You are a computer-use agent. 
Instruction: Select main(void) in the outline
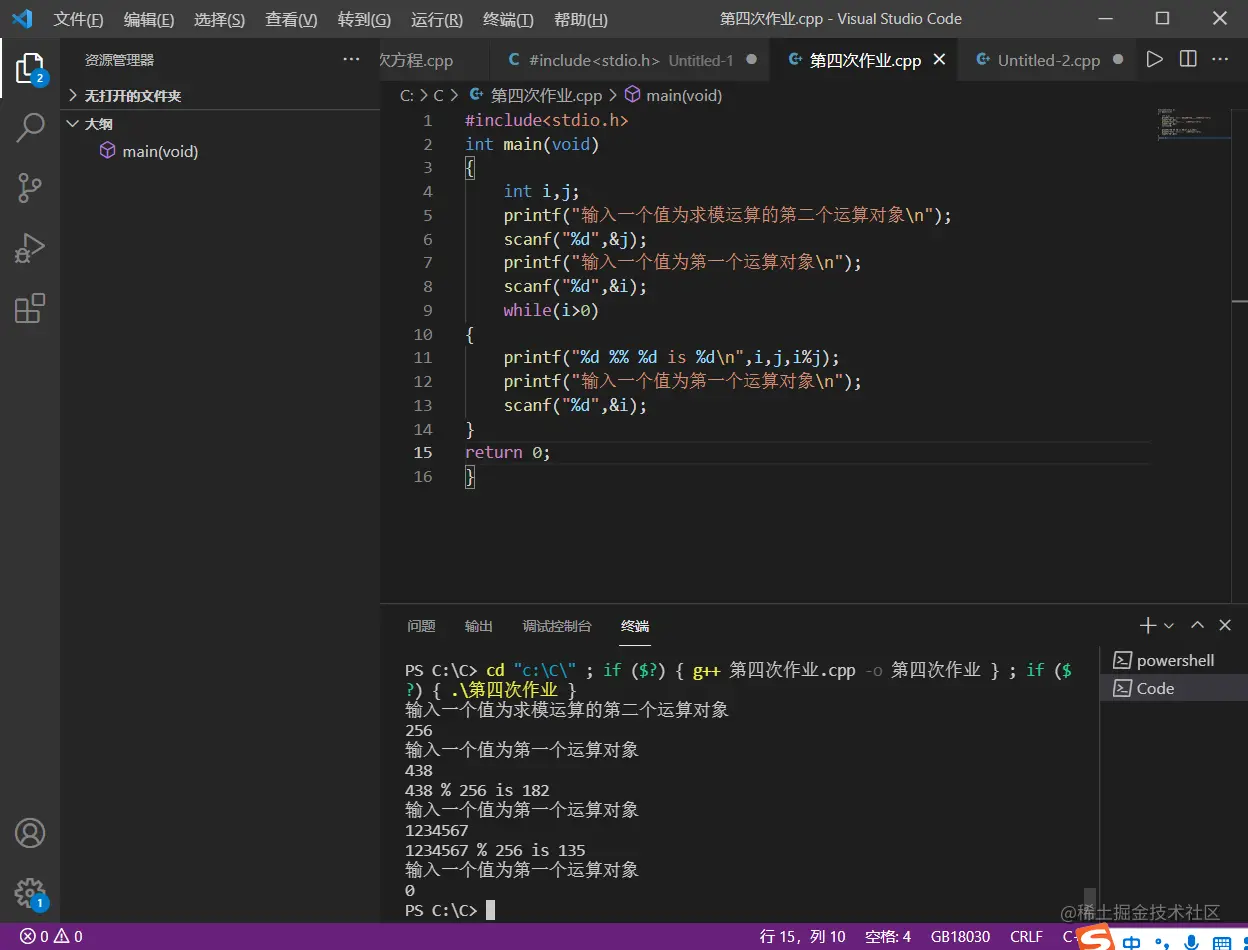click(x=160, y=151)
